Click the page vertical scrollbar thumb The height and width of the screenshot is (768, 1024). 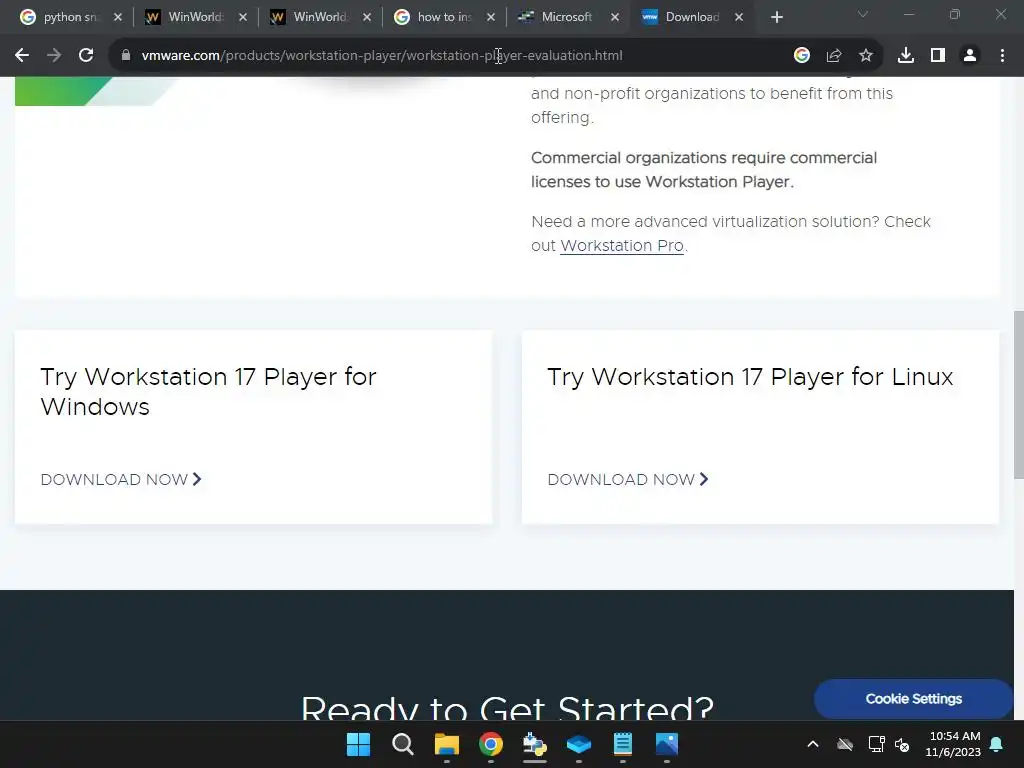(1019, 395)
